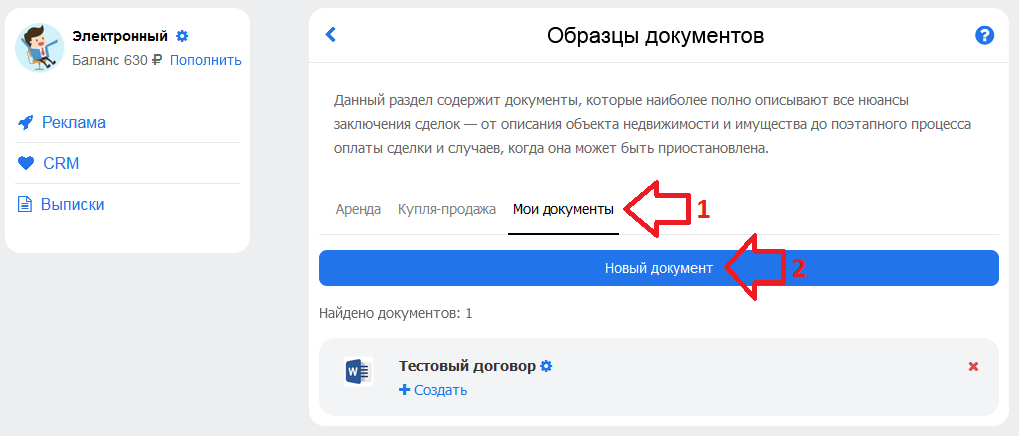1019x436 pixels.
Task: Open the Реклама sidebar link
Action: coord(73,122)
